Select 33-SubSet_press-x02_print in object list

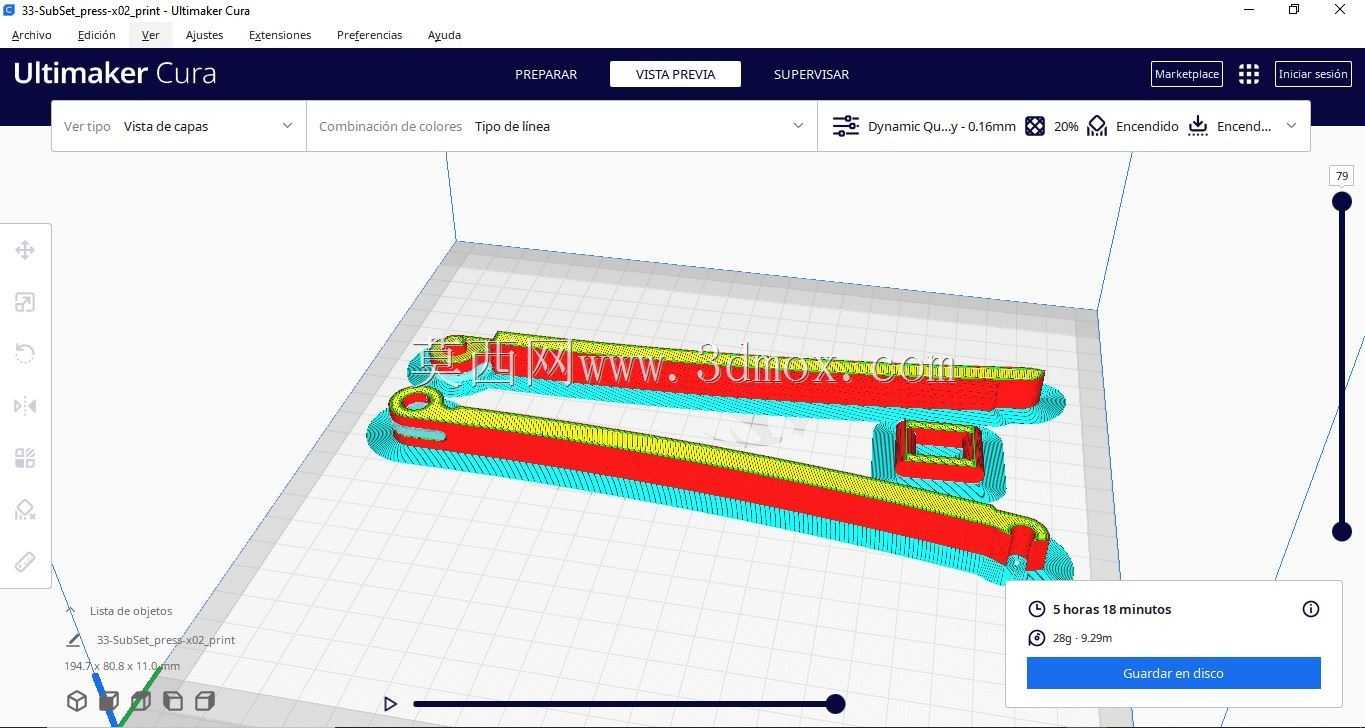tap(166, 640)
